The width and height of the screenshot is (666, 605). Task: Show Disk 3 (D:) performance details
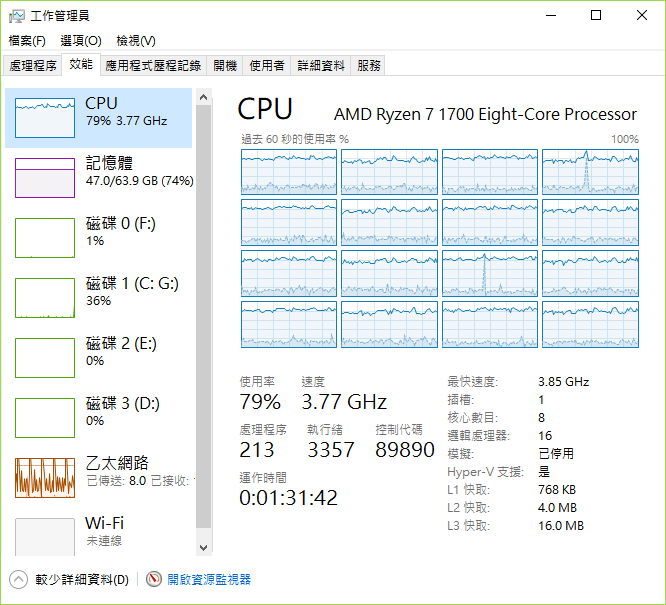(45, 418)
